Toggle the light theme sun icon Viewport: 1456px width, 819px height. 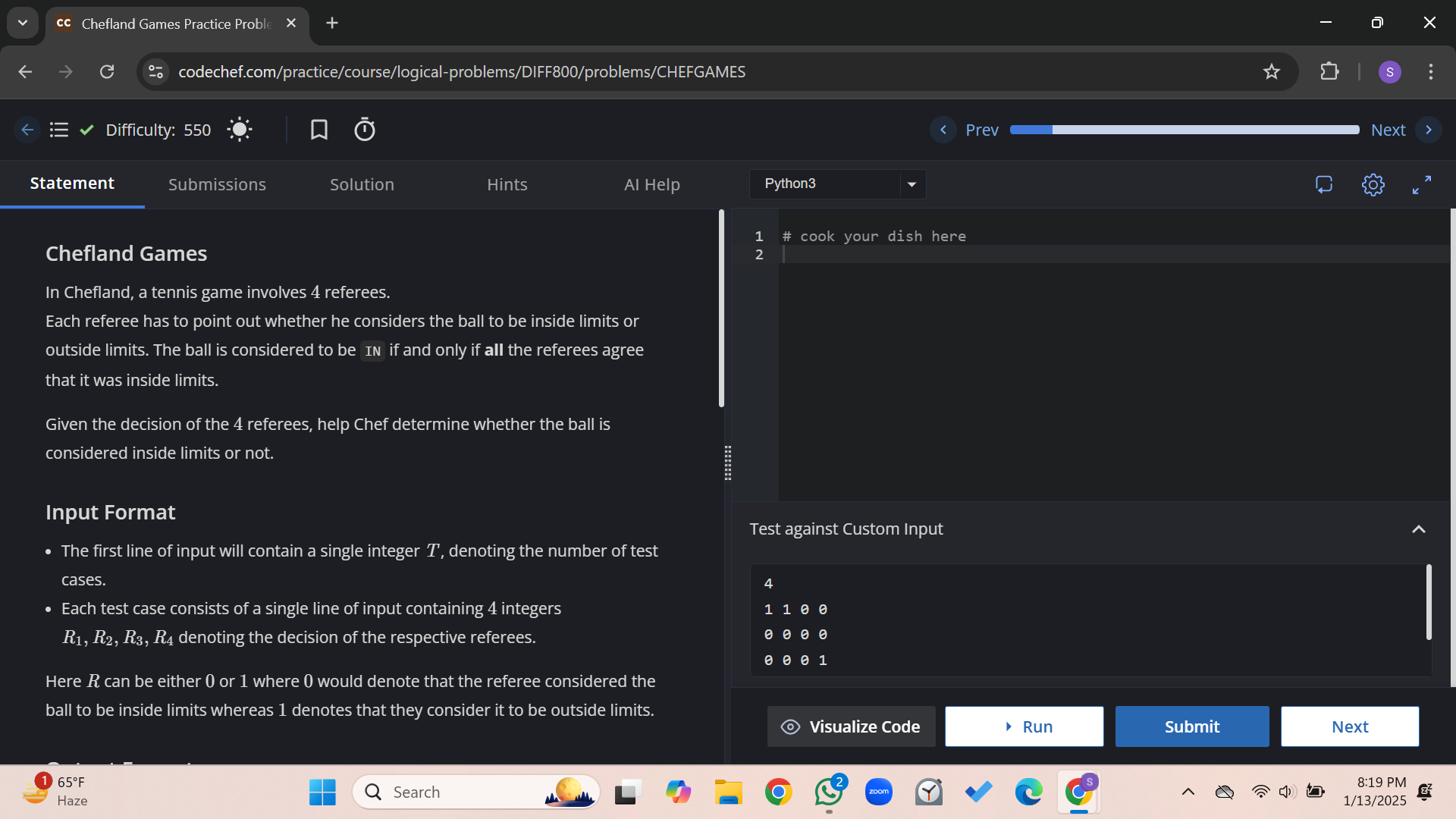(x=239, y=130)
